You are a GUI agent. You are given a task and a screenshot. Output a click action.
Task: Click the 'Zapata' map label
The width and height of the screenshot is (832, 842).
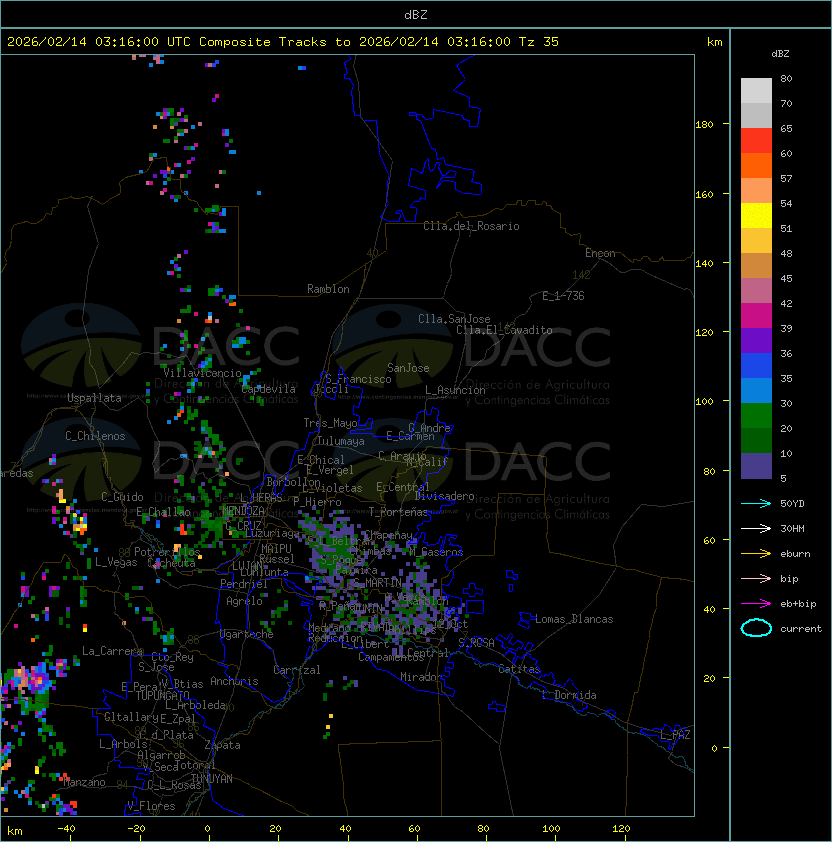coord(222,745)
